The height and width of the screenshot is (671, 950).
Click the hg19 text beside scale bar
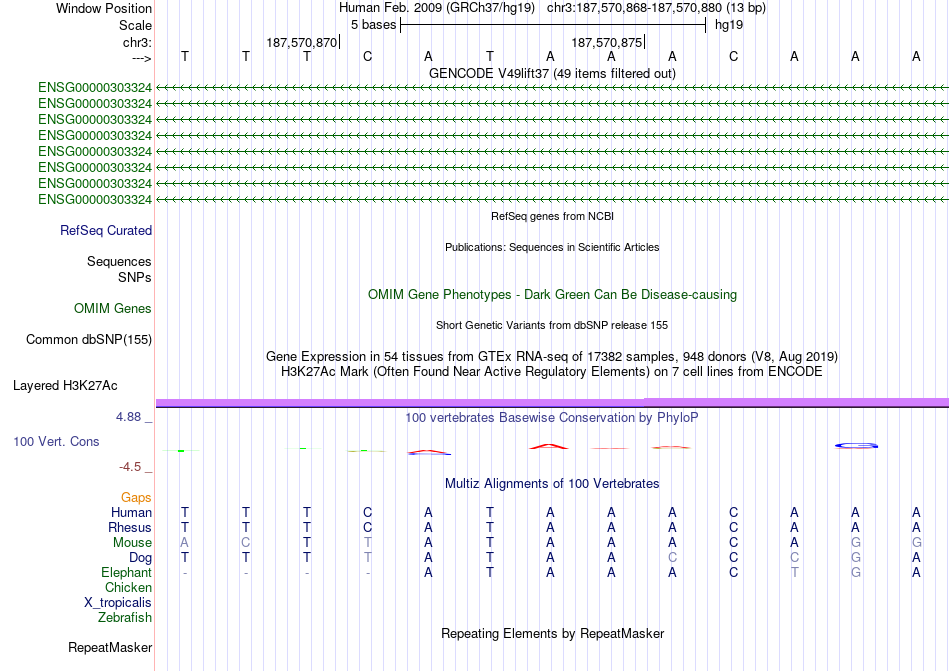coord(729,25)
